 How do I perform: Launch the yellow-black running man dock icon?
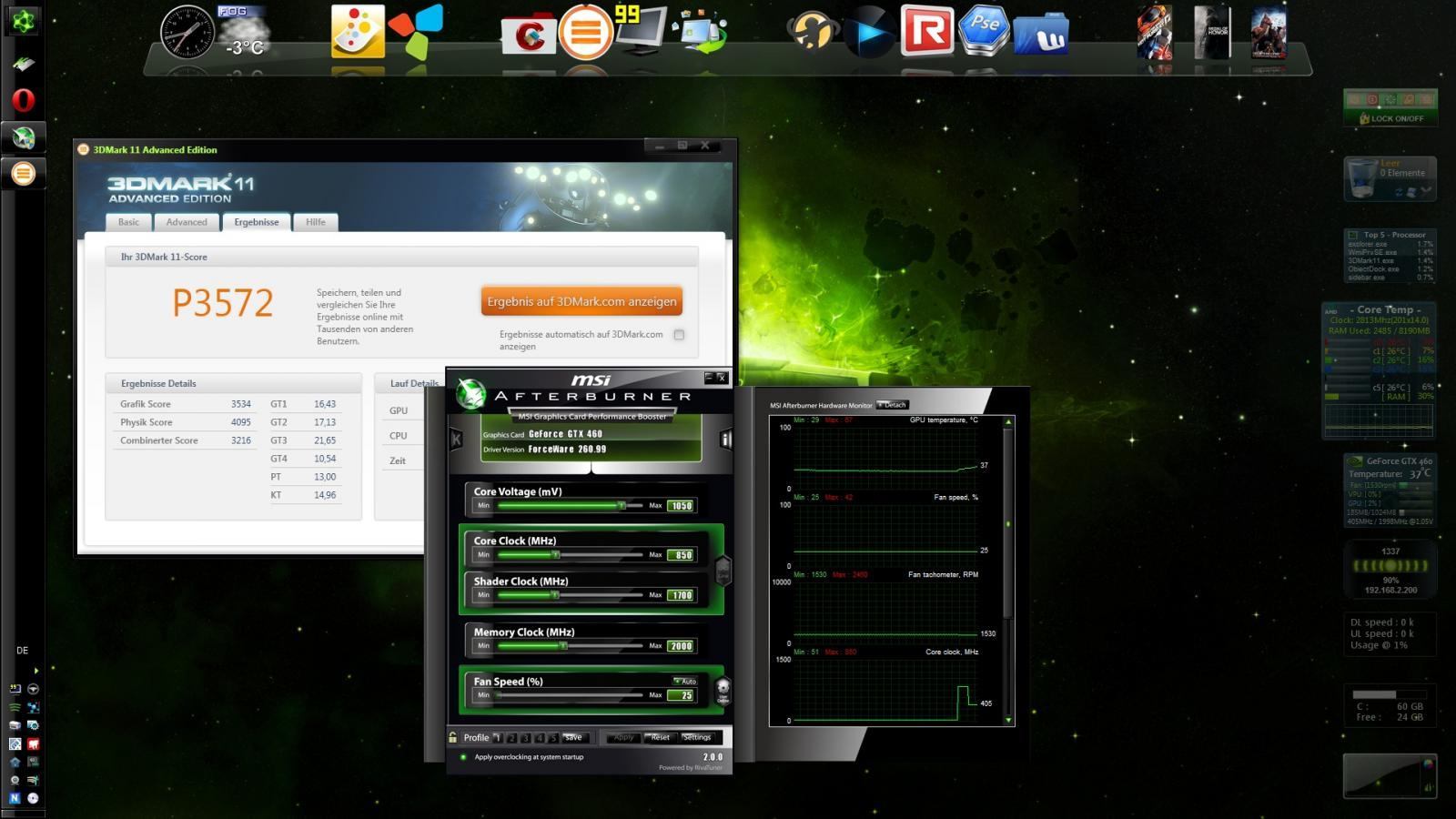click(x=813, y=32)
